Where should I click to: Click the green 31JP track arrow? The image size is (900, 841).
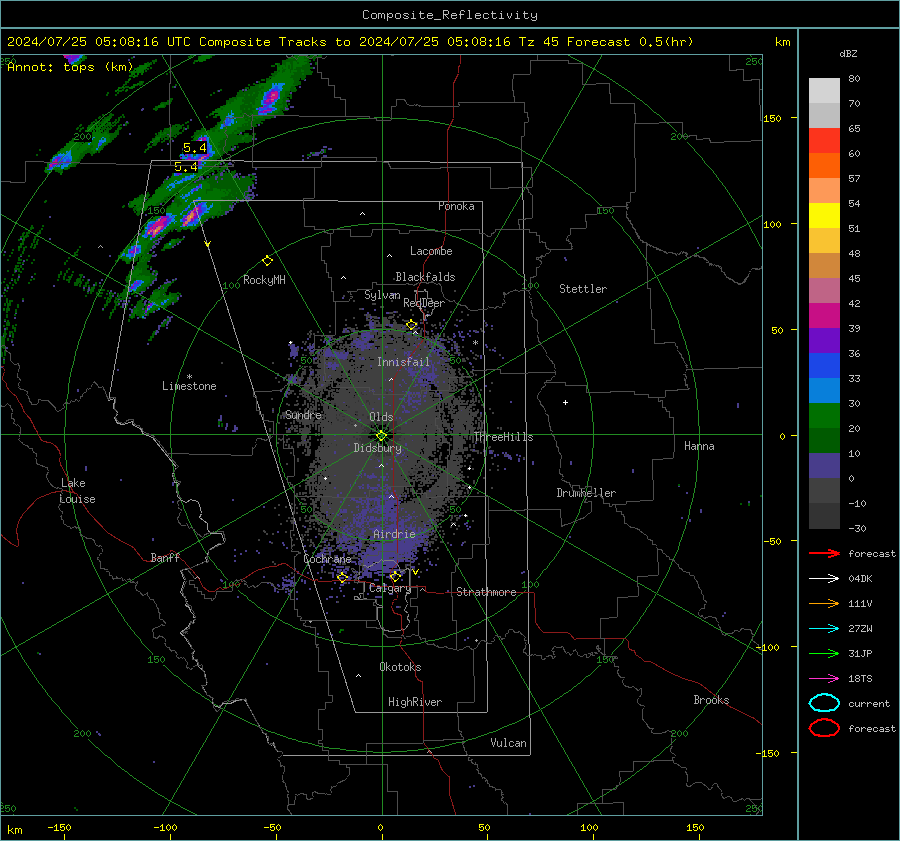pyautogui.click(x=824, y=653)
